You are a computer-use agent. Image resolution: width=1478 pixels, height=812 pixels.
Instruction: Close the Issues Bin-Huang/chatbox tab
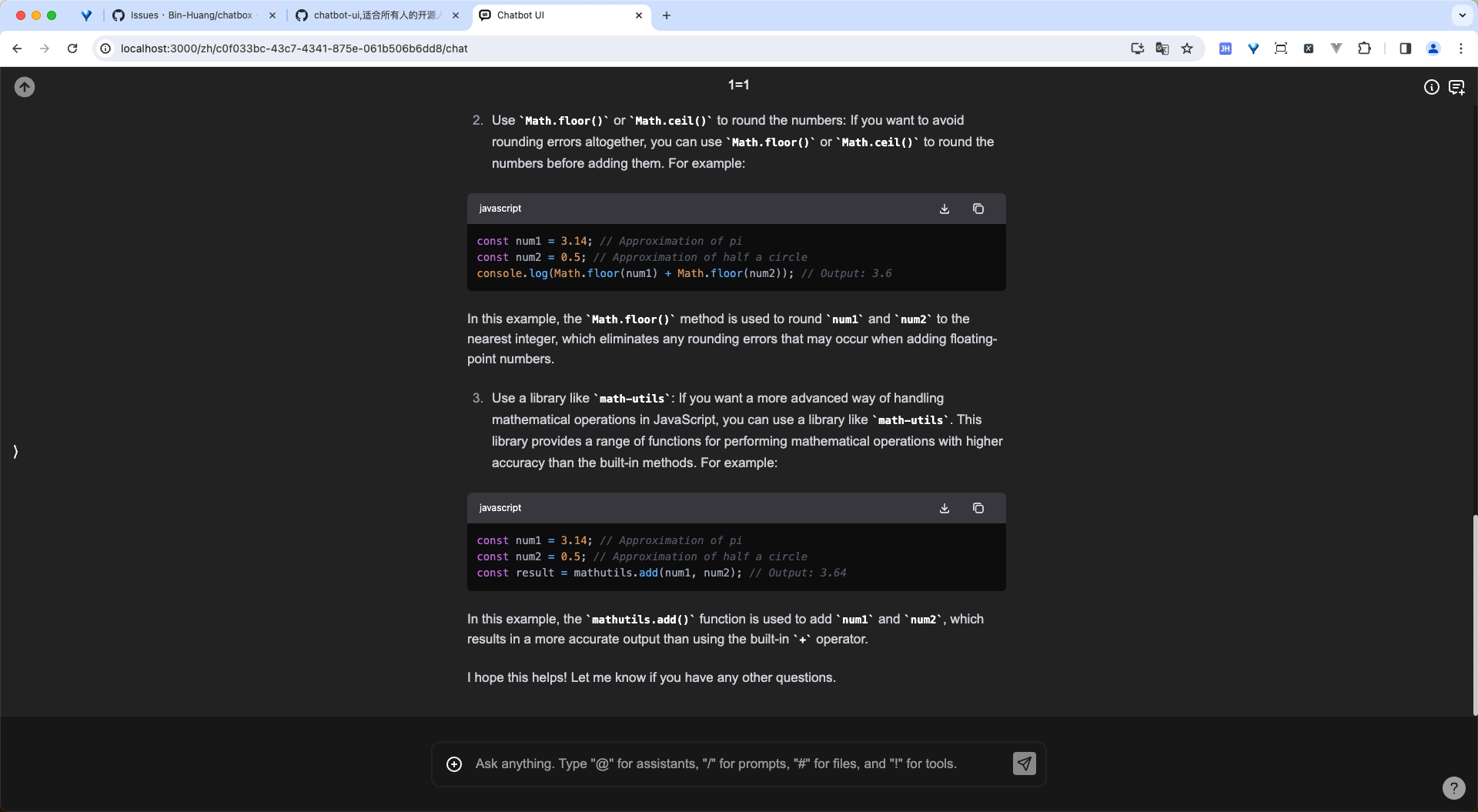click(272, 15)
